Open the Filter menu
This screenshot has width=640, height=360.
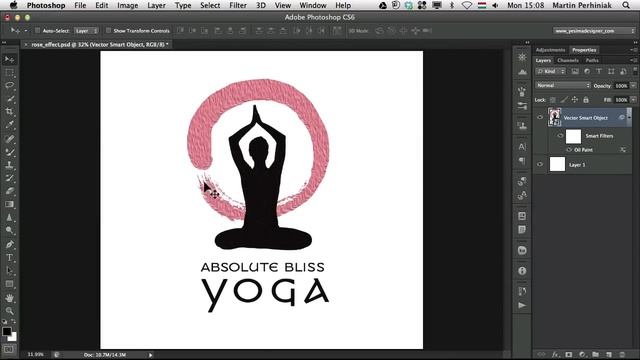(x=238, y=5)
